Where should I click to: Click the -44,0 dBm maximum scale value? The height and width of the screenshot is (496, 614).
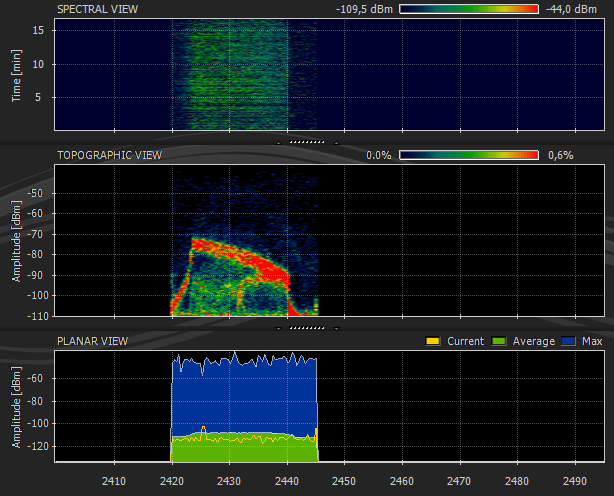pyautogui.click(x=573, y=9)
